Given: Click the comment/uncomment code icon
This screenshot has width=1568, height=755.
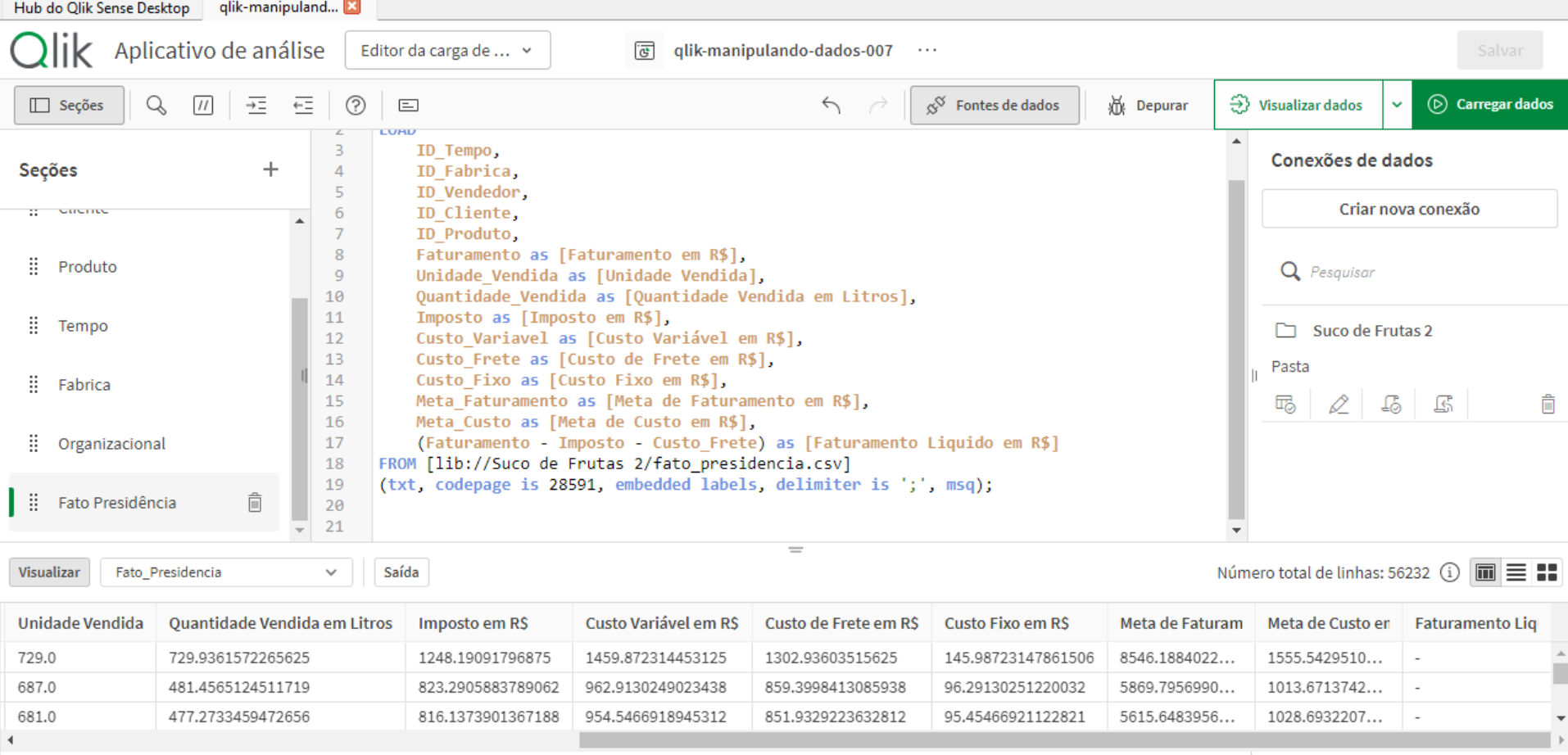Looking at the screenshot, I should click(x=203, y=105).
